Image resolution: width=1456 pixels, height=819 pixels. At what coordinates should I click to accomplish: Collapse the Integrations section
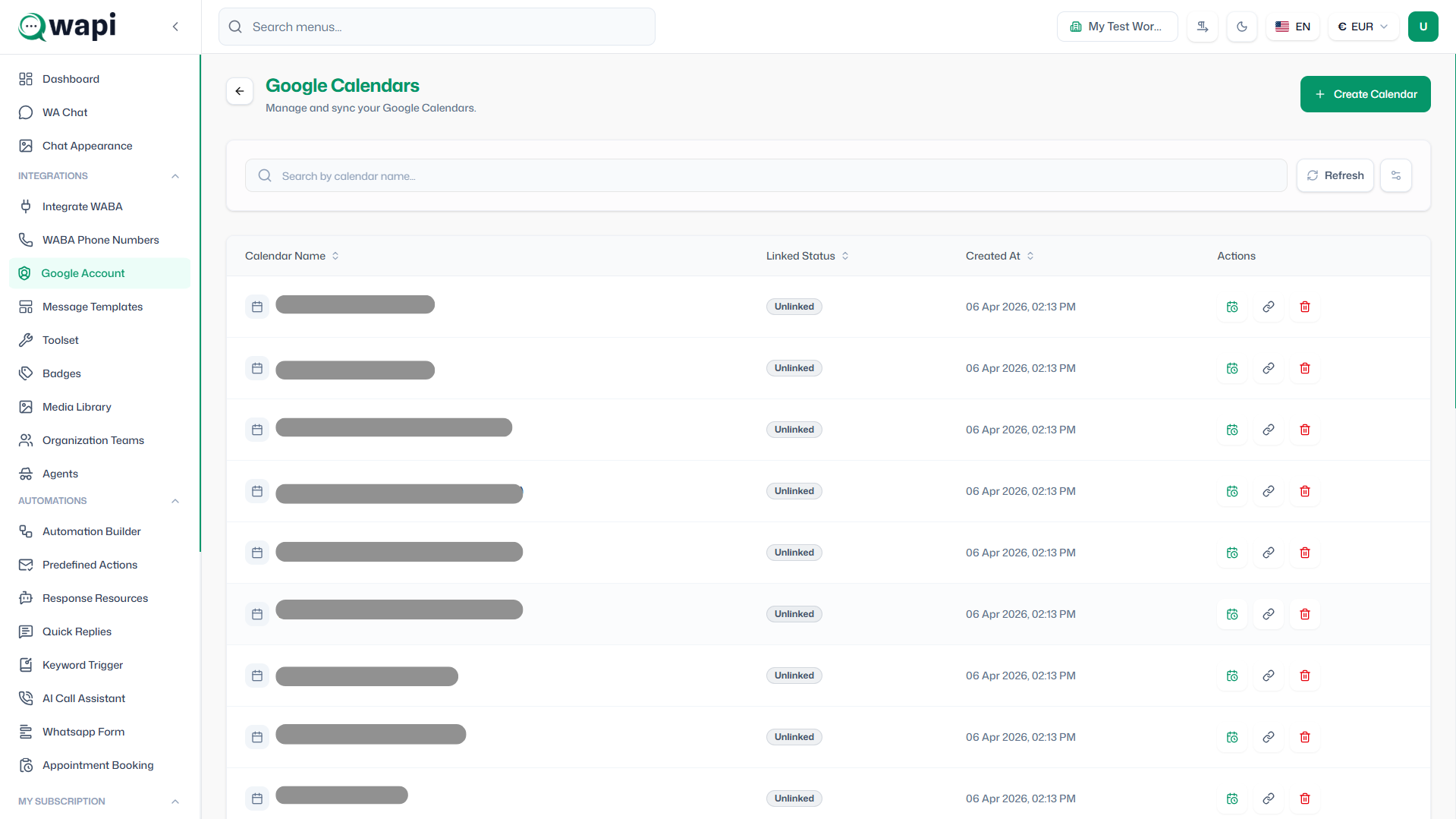coord(175,176)
